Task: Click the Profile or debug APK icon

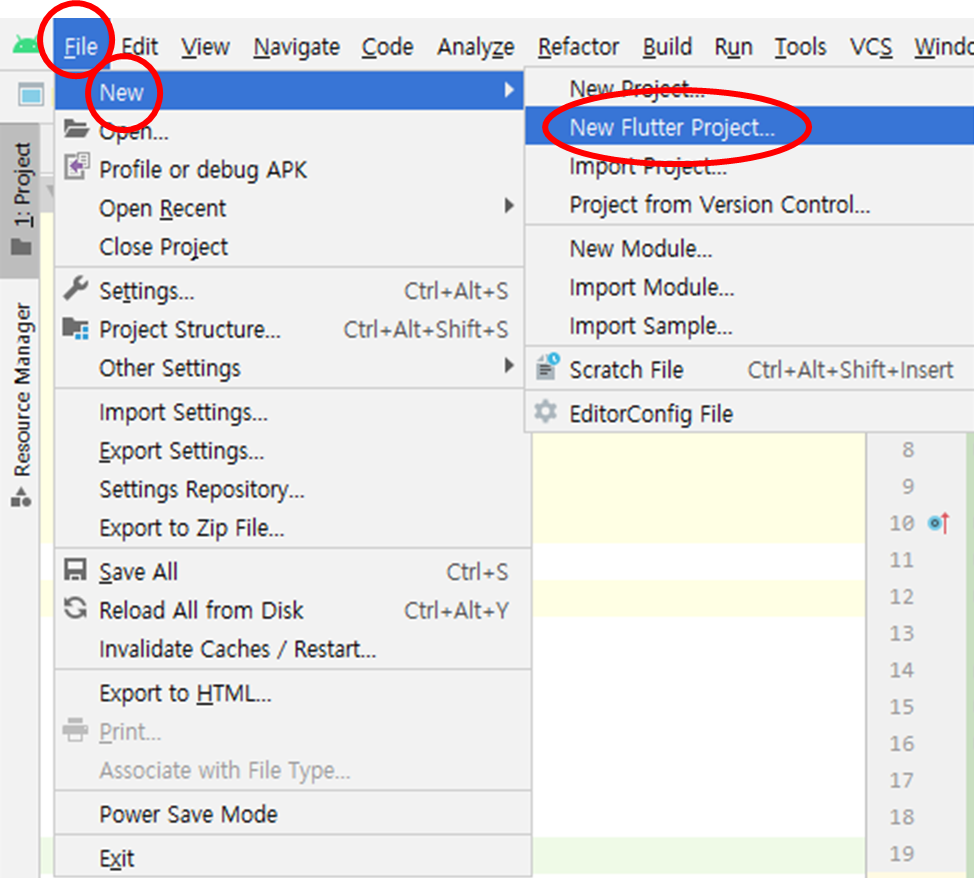Action: 76,167
